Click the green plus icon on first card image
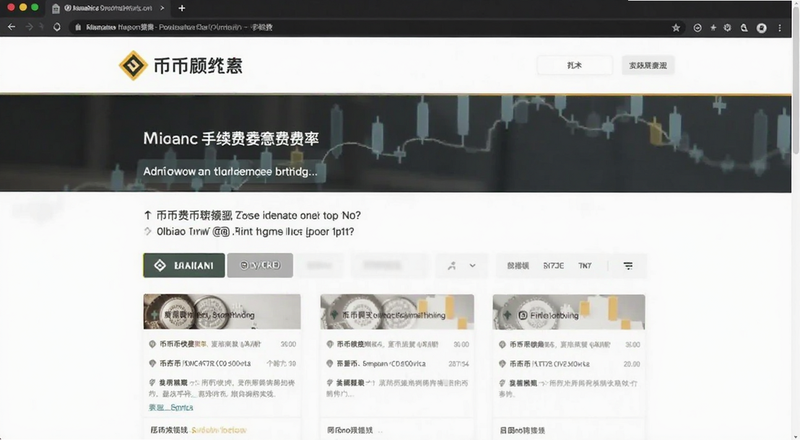This screenshot has height=440, width=800. (155, 315)
